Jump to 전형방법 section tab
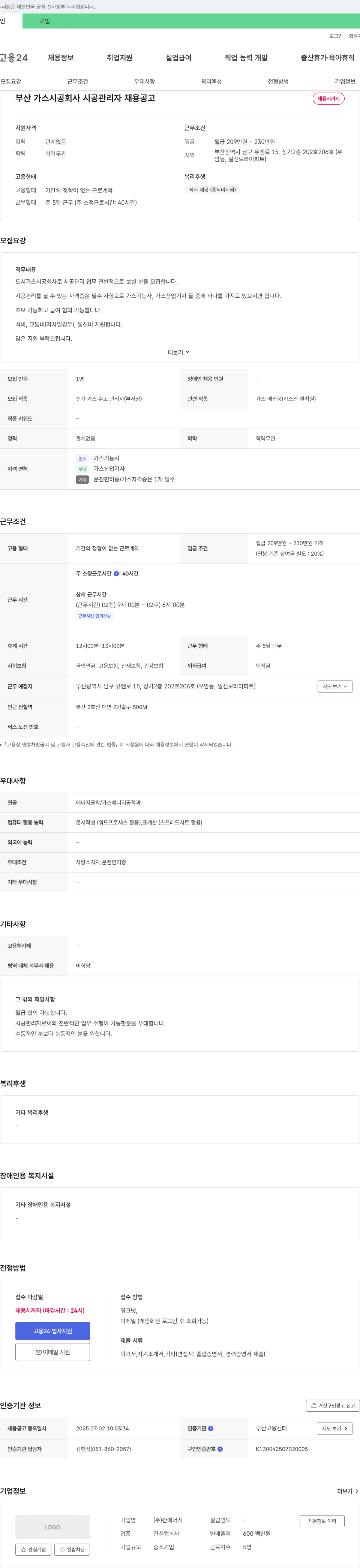The height and width of the screenshot is (1568, 360). point(278,82)
